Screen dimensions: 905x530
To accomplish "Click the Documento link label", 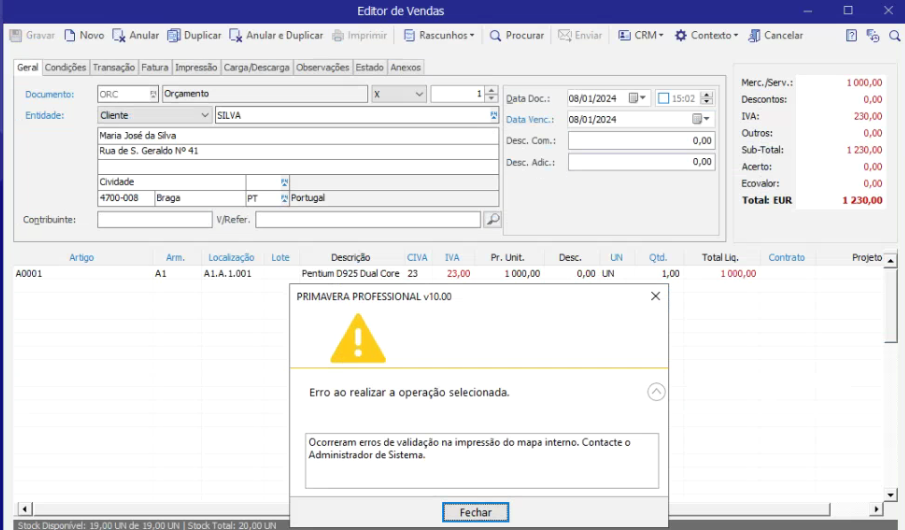I will [50, 94].
